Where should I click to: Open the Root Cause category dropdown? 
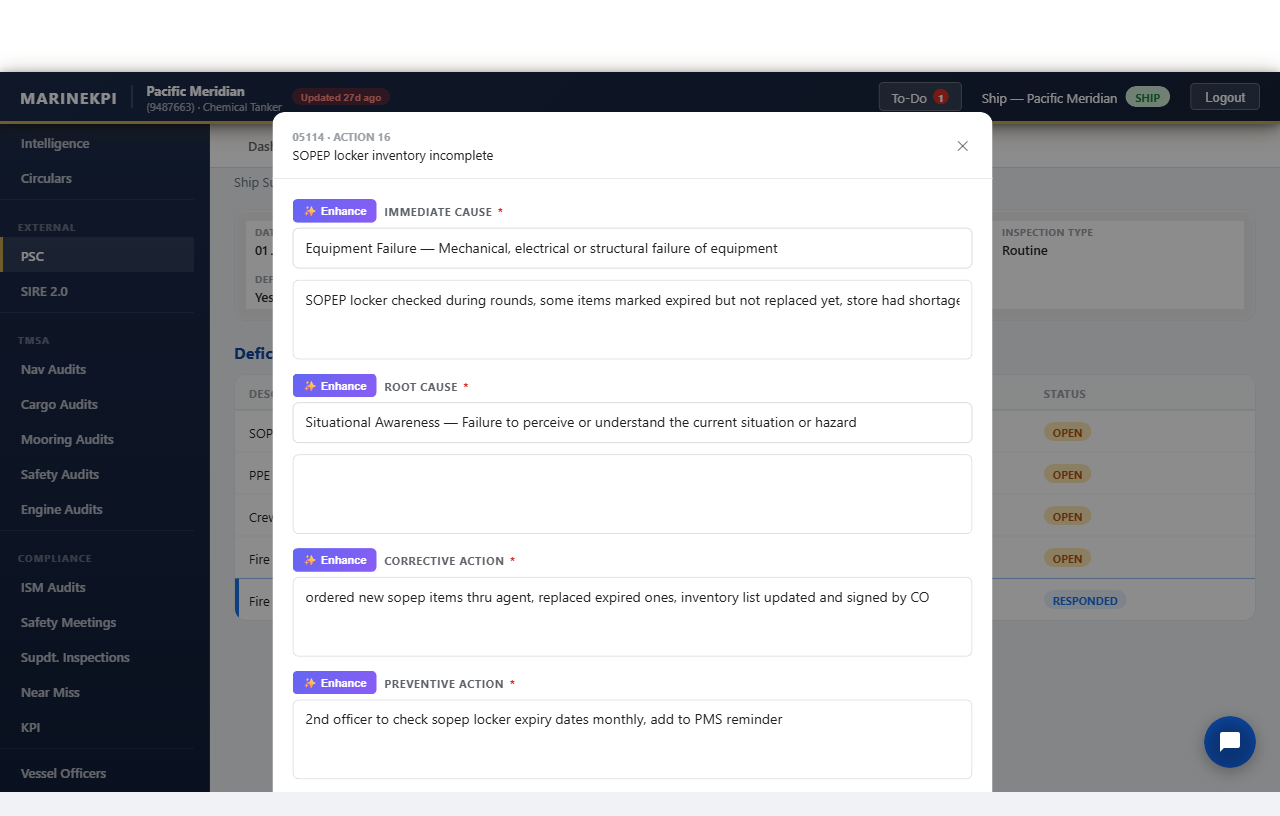(632, 422)
